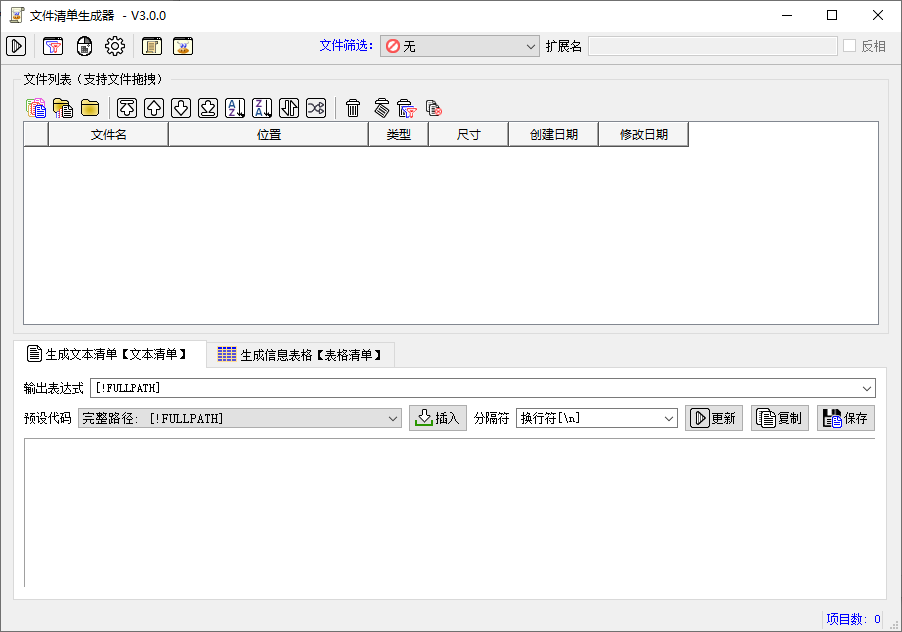Image resolution: width=902 pixels, height=632 pixels.
Task: Click the trash can delete icon
Action: click(353, 108)
